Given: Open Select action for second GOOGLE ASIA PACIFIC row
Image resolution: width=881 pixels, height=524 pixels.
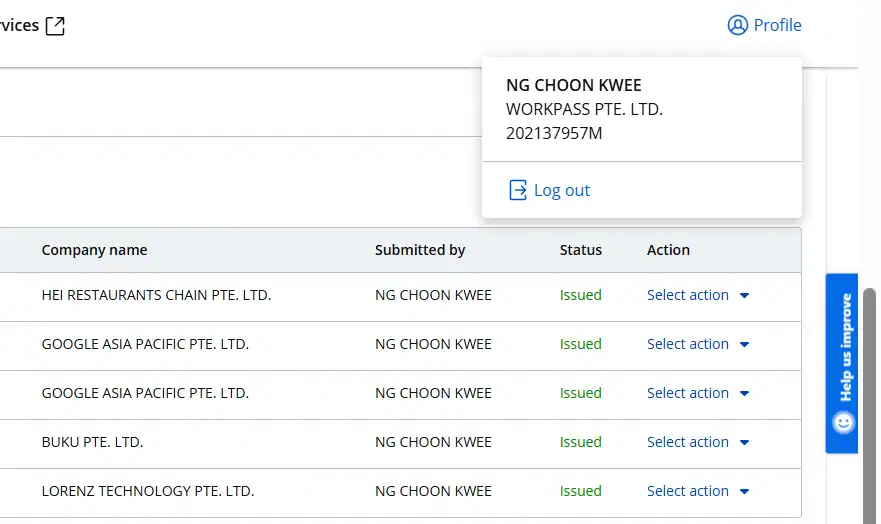Looking at the screenshot, I should pyautogui.click(x=688, y=393).
